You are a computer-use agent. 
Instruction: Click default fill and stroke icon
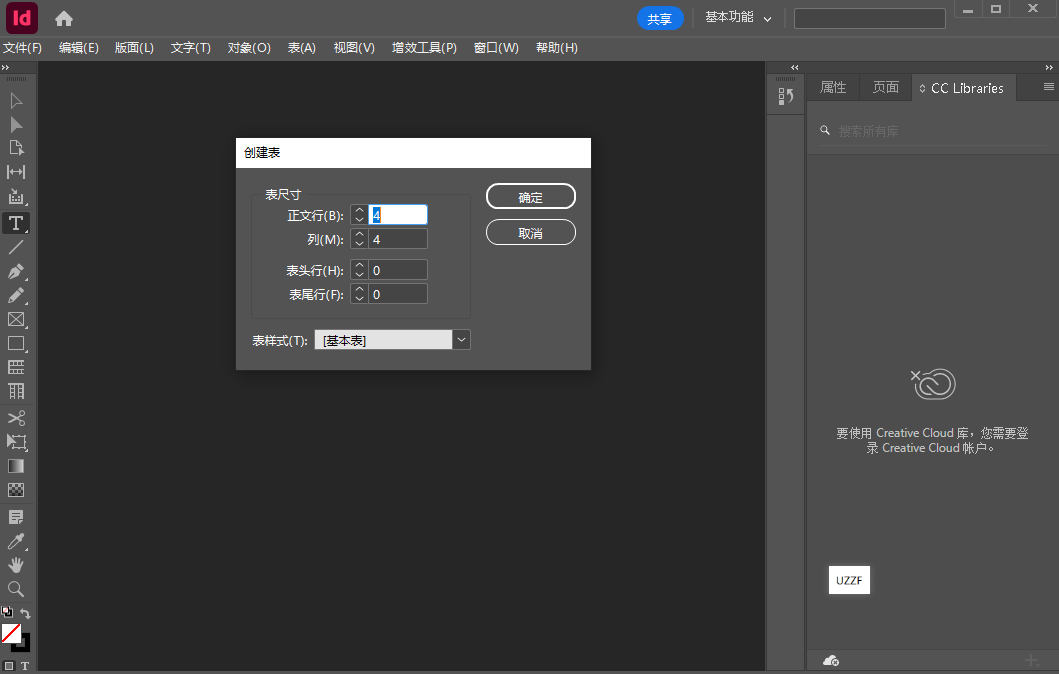(7, 612)
